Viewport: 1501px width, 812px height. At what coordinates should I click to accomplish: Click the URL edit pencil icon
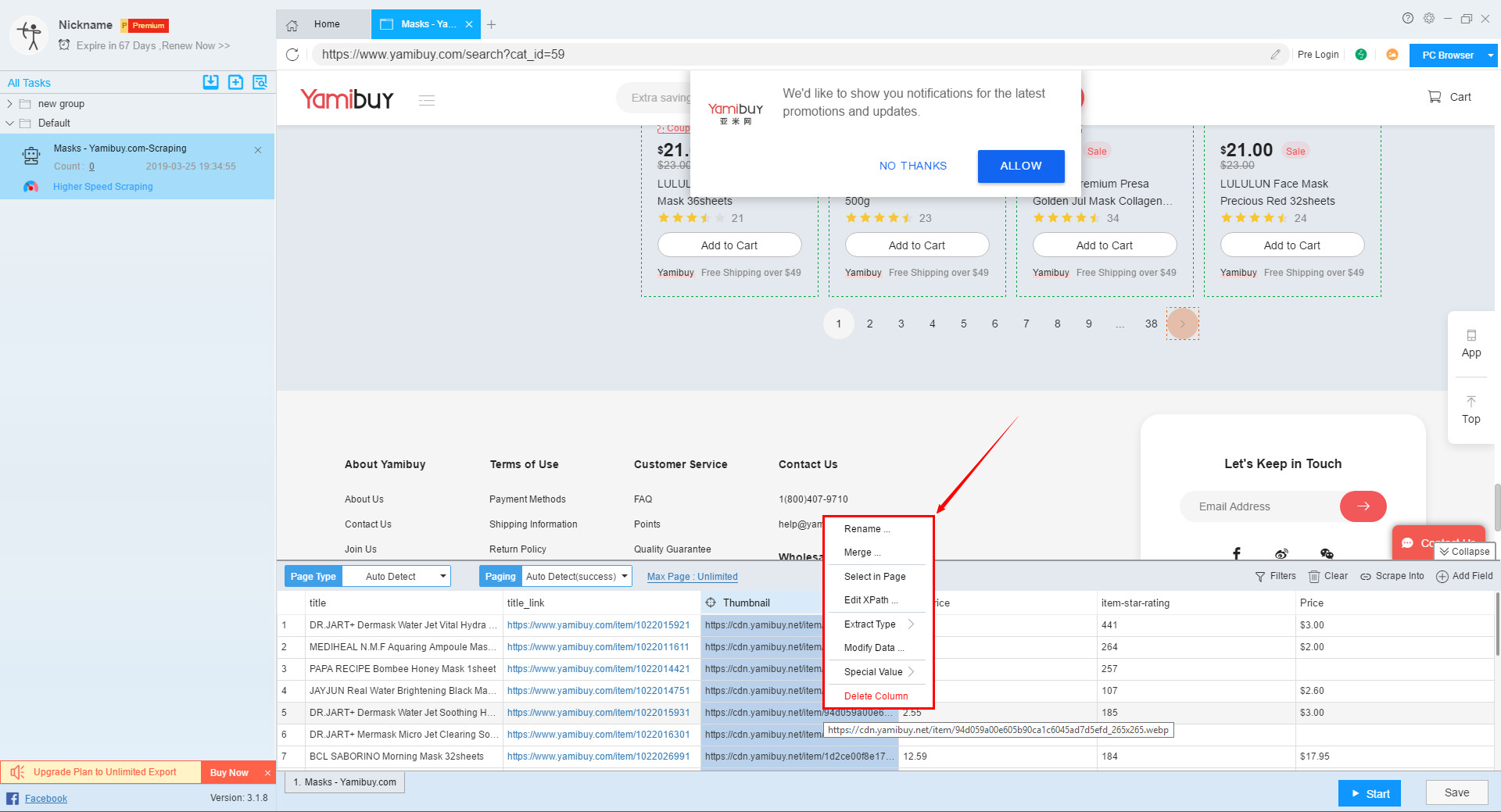pyautogui.click(x=1275, y=55)
